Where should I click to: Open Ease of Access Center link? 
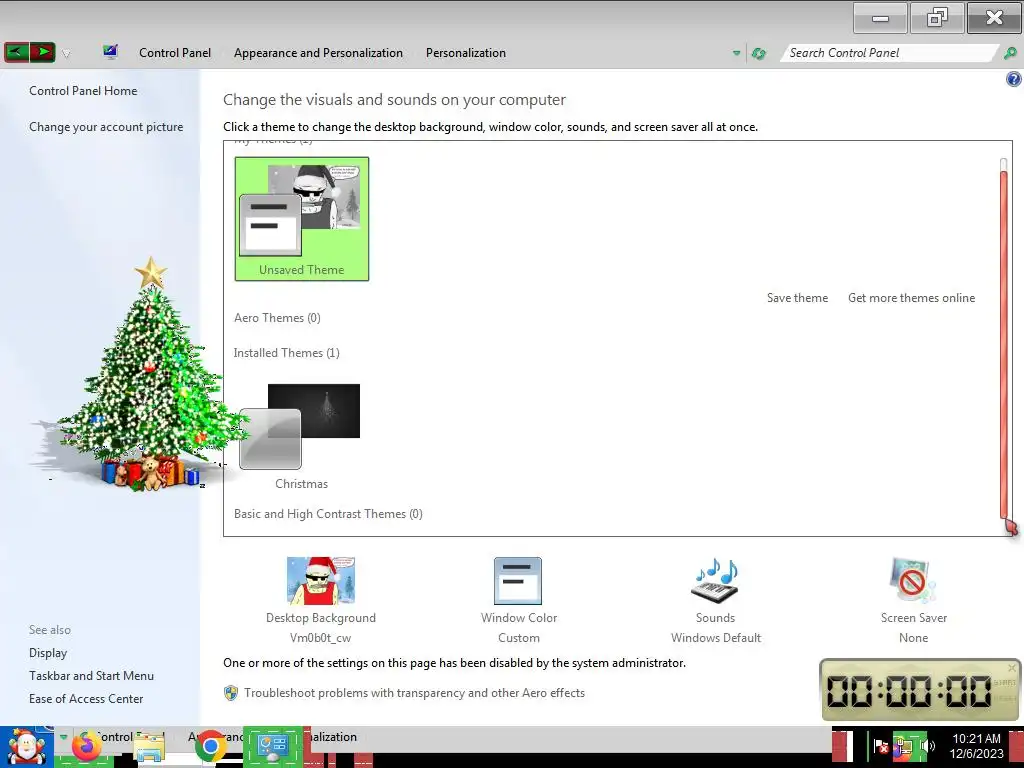tap(86, 699)
